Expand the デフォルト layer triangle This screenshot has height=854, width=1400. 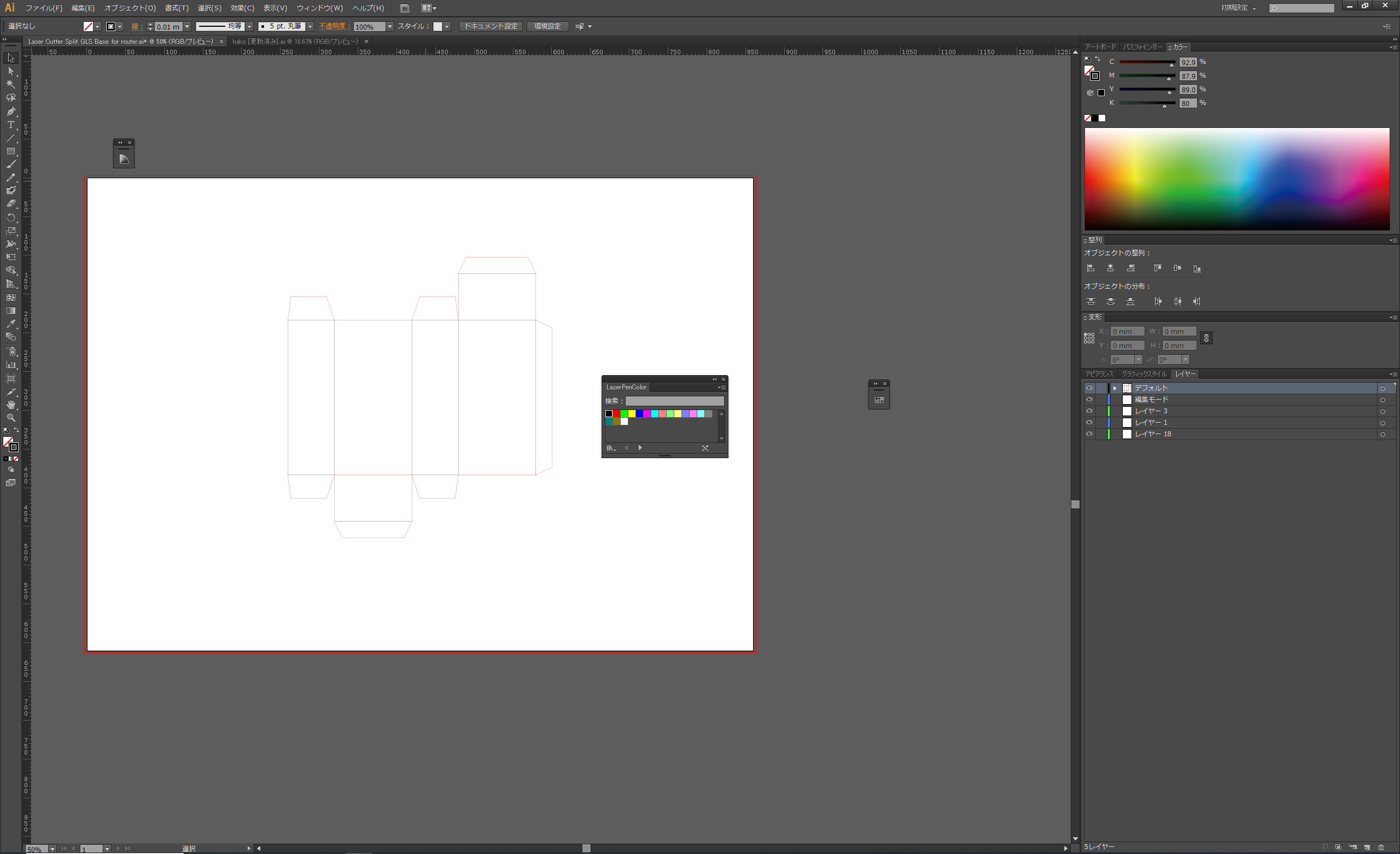click(x=1115, y=388)
